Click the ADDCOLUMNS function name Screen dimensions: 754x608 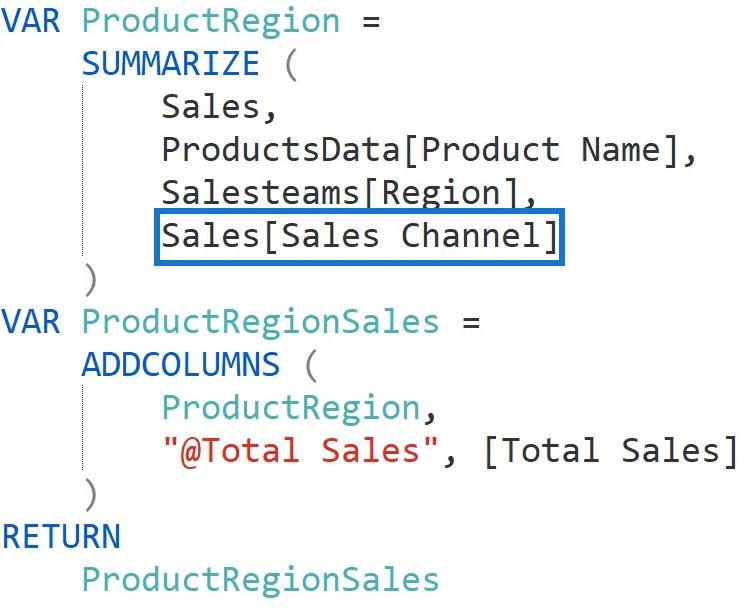[x=181, y=365]
